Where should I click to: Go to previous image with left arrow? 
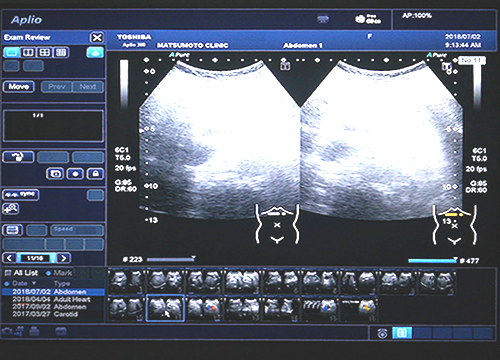9,258
